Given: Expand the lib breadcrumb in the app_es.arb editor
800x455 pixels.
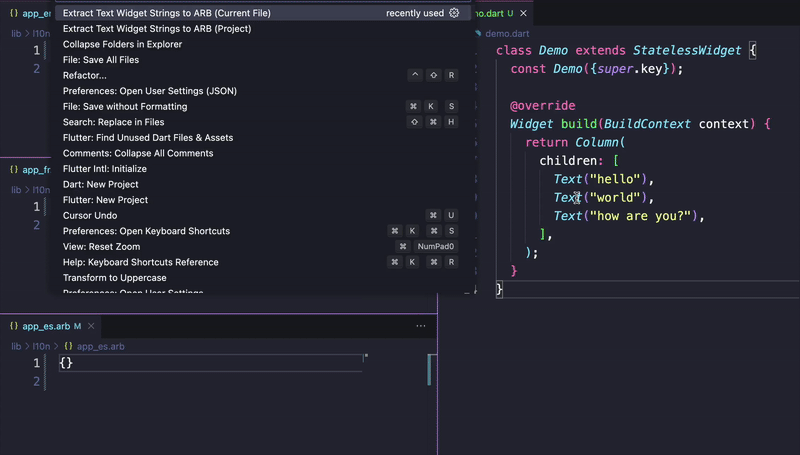Looking at the screenshot, I should 16,346.
